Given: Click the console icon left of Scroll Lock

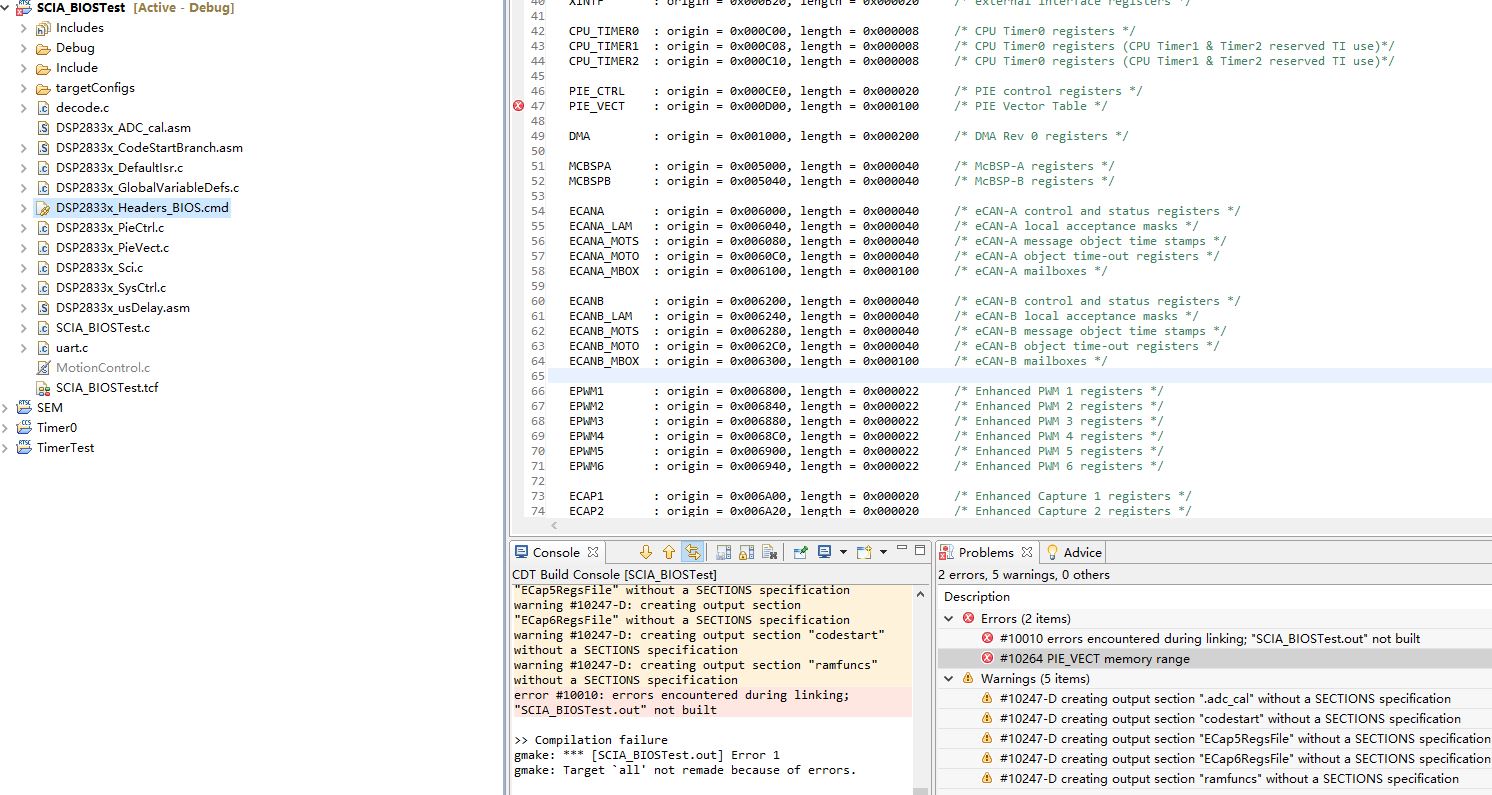Looking at the screenshot, I should click(723, 552).
